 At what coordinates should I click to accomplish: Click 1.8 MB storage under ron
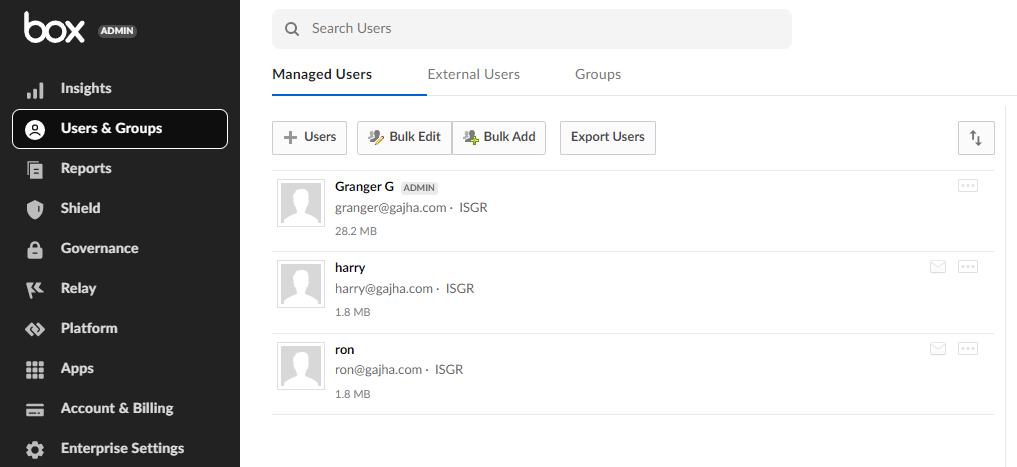coord(352,394)
